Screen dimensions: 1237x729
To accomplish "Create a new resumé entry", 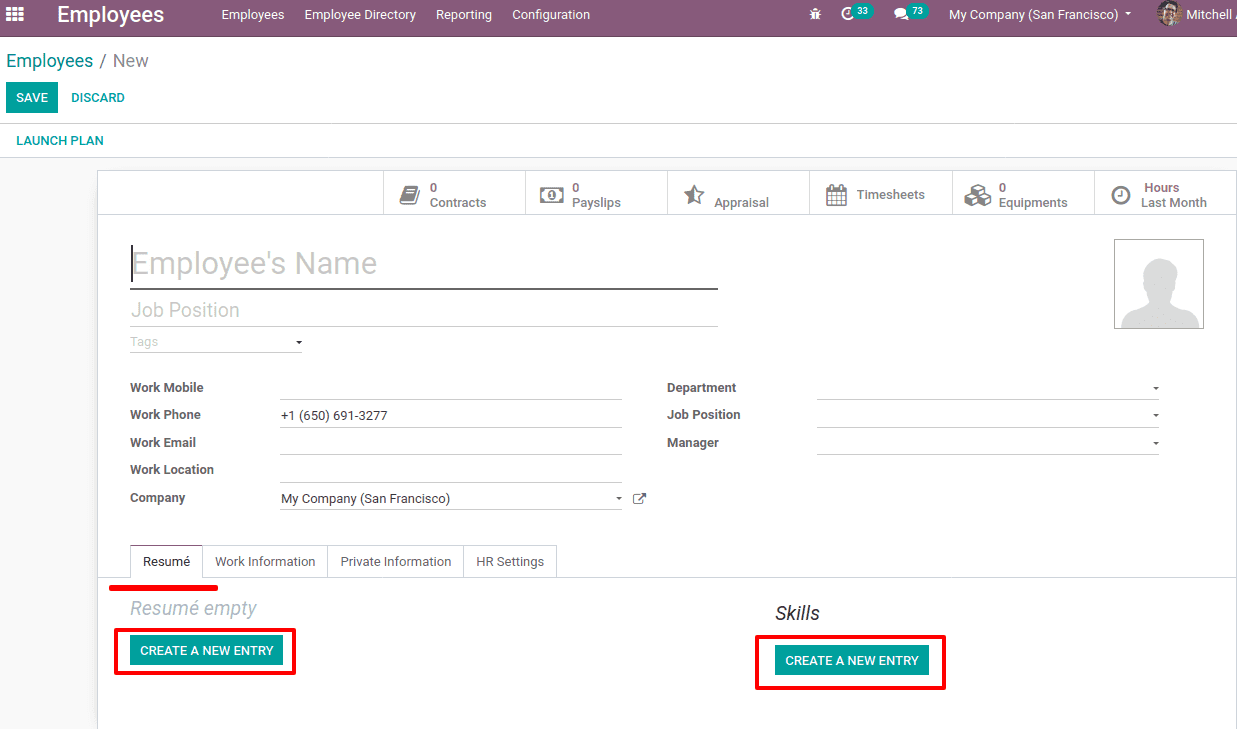I will 207,650.
